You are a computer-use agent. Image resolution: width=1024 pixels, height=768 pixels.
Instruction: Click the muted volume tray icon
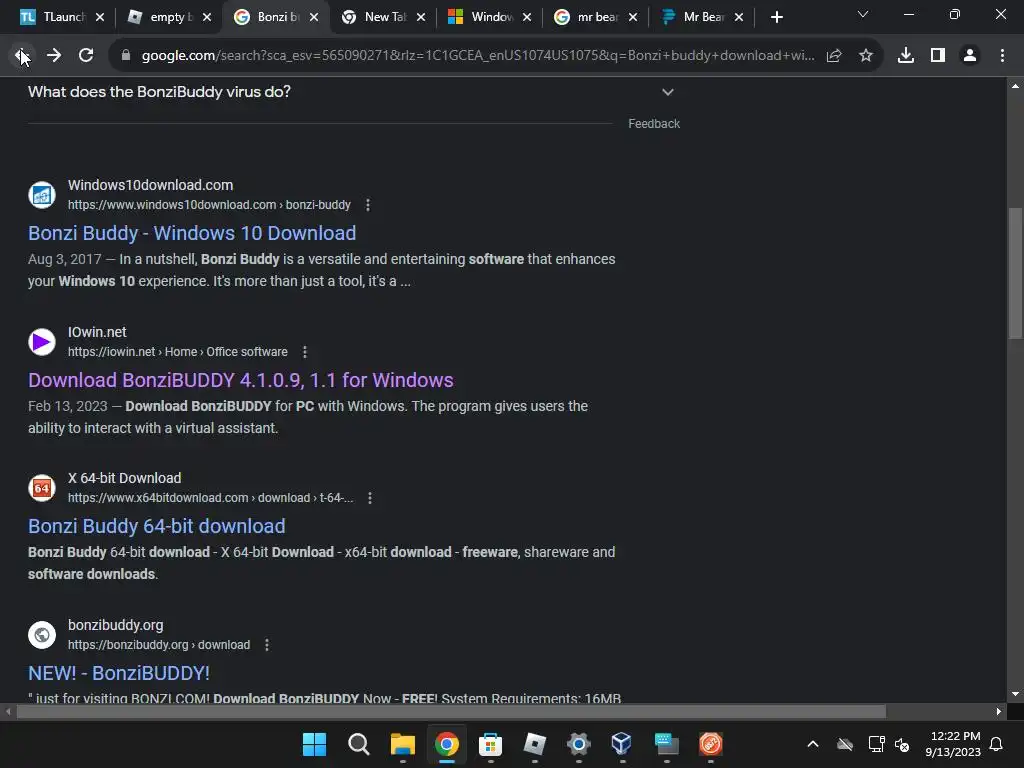pyautogui.click(x=903, y=744)
